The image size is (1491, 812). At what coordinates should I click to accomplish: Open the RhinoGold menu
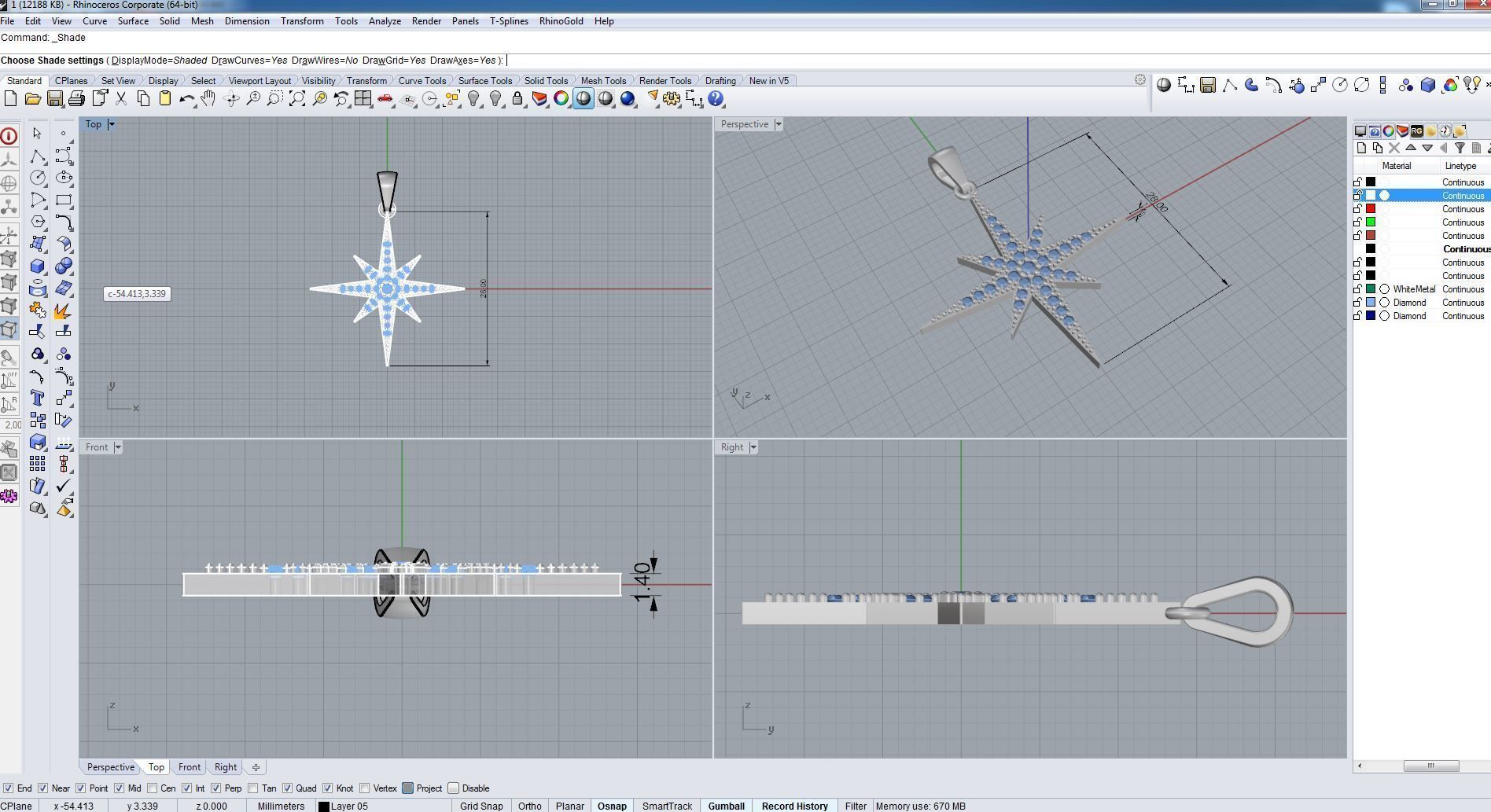click(x=561, y=21)
